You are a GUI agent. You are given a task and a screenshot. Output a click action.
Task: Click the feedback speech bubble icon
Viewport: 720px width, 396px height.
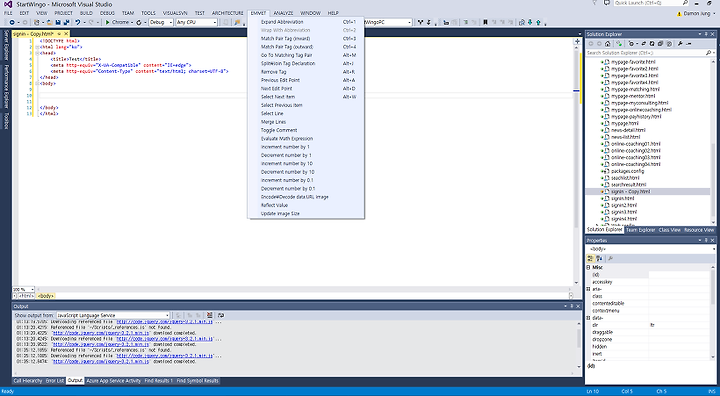[x=607, y=3]
